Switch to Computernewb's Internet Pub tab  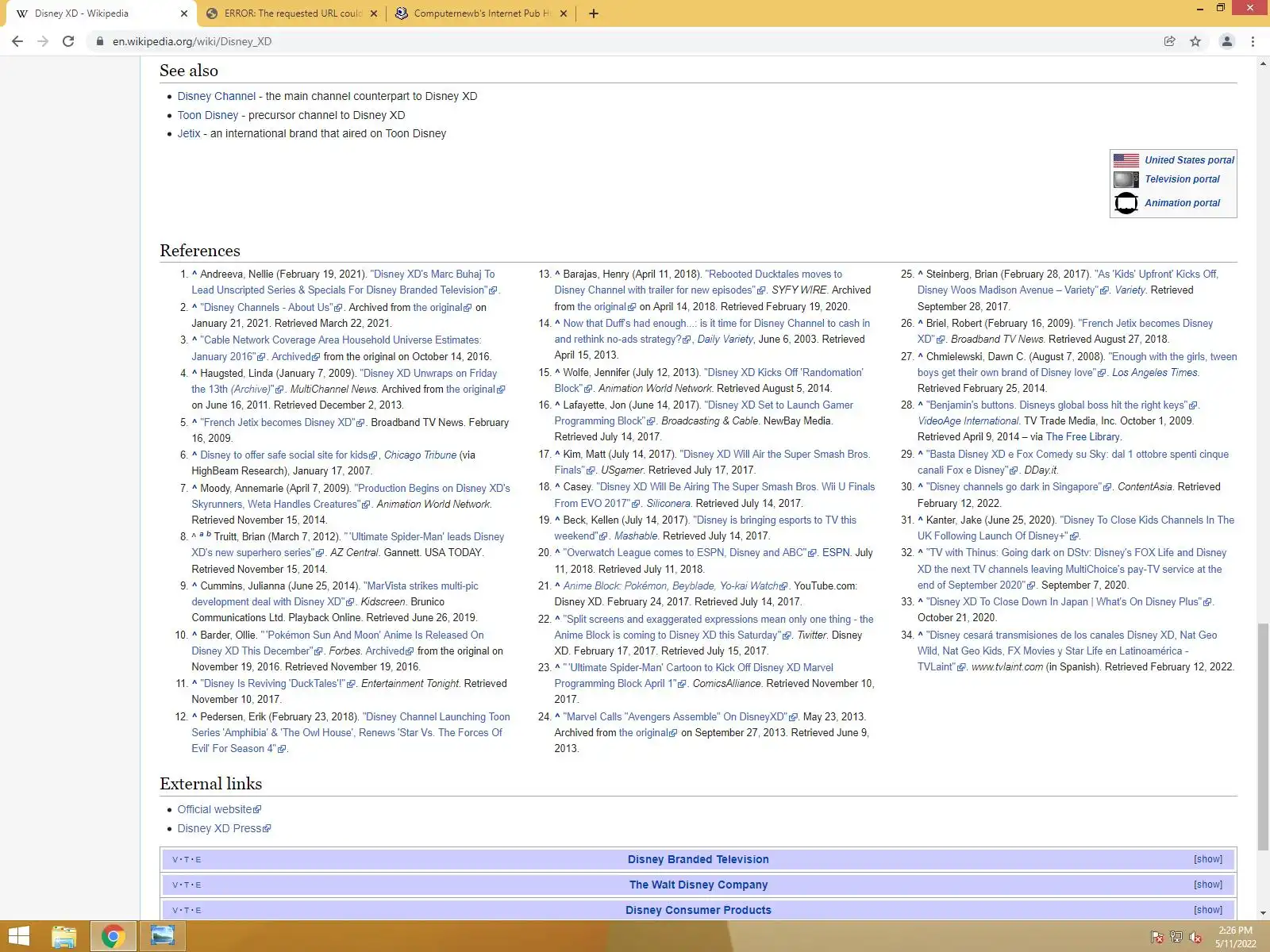click(x=481, y=13)
